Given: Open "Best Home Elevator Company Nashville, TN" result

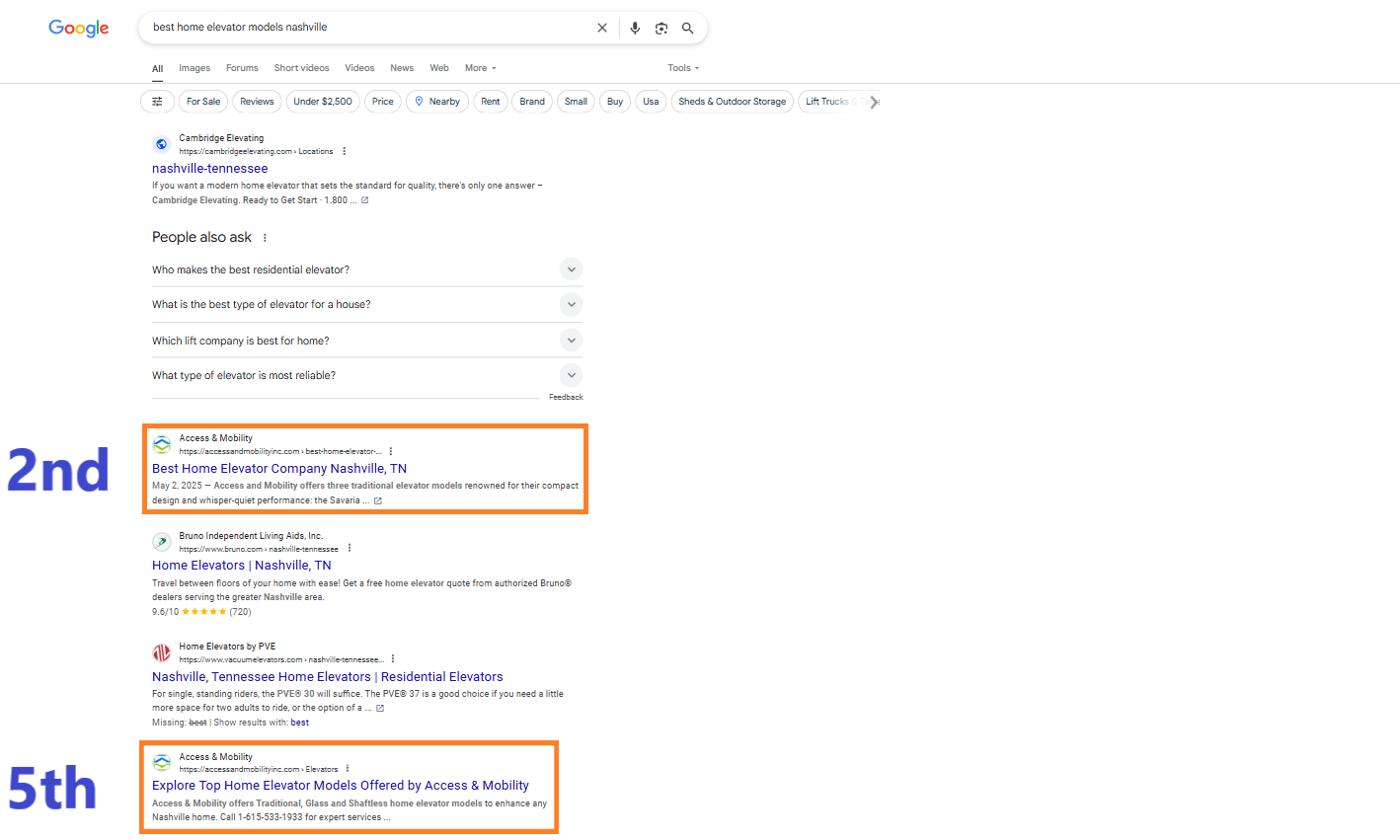Looking at the screenshot, I should [279, 469].
